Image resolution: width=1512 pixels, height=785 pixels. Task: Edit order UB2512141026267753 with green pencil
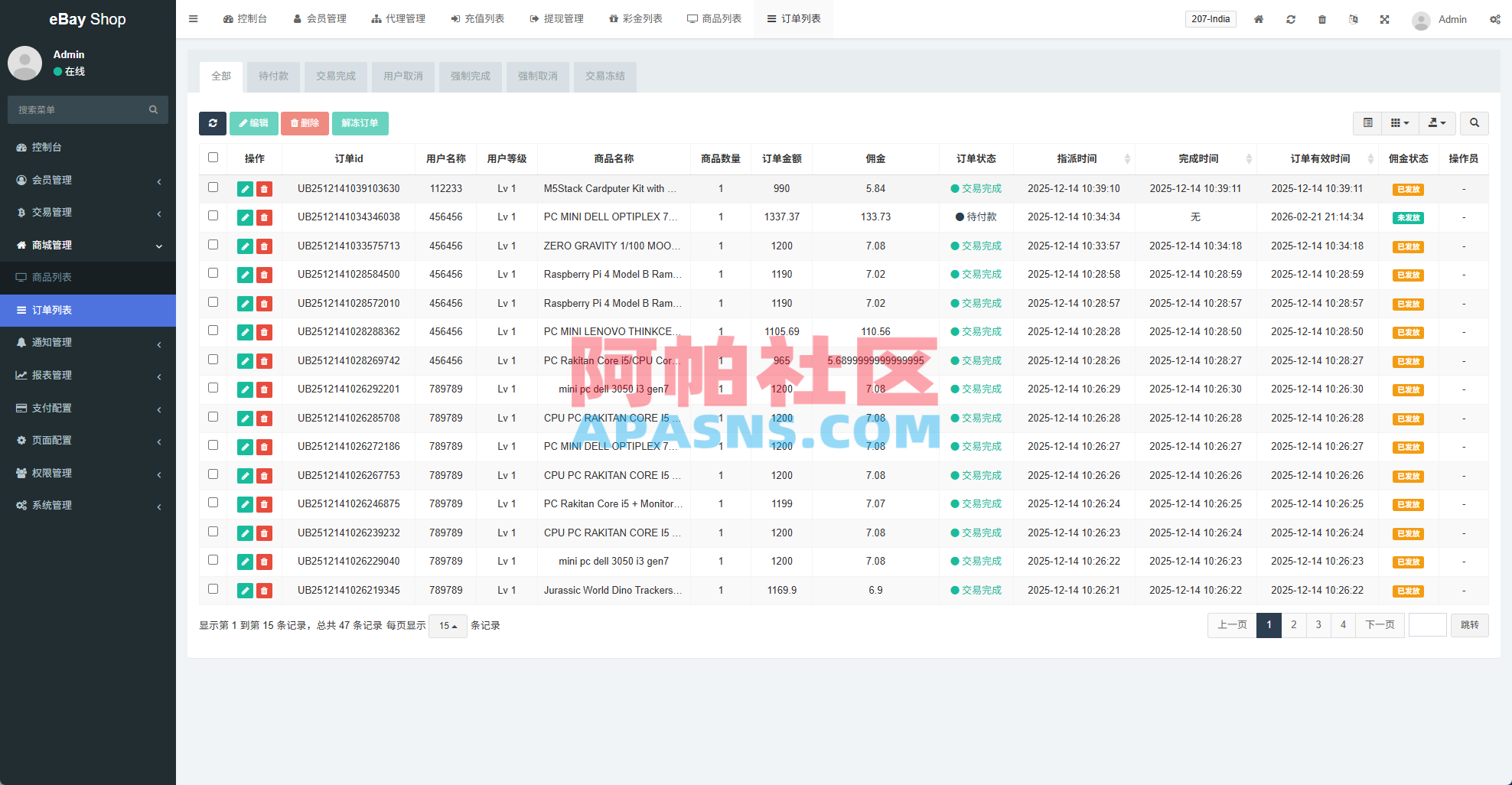[x=245, y=476]
